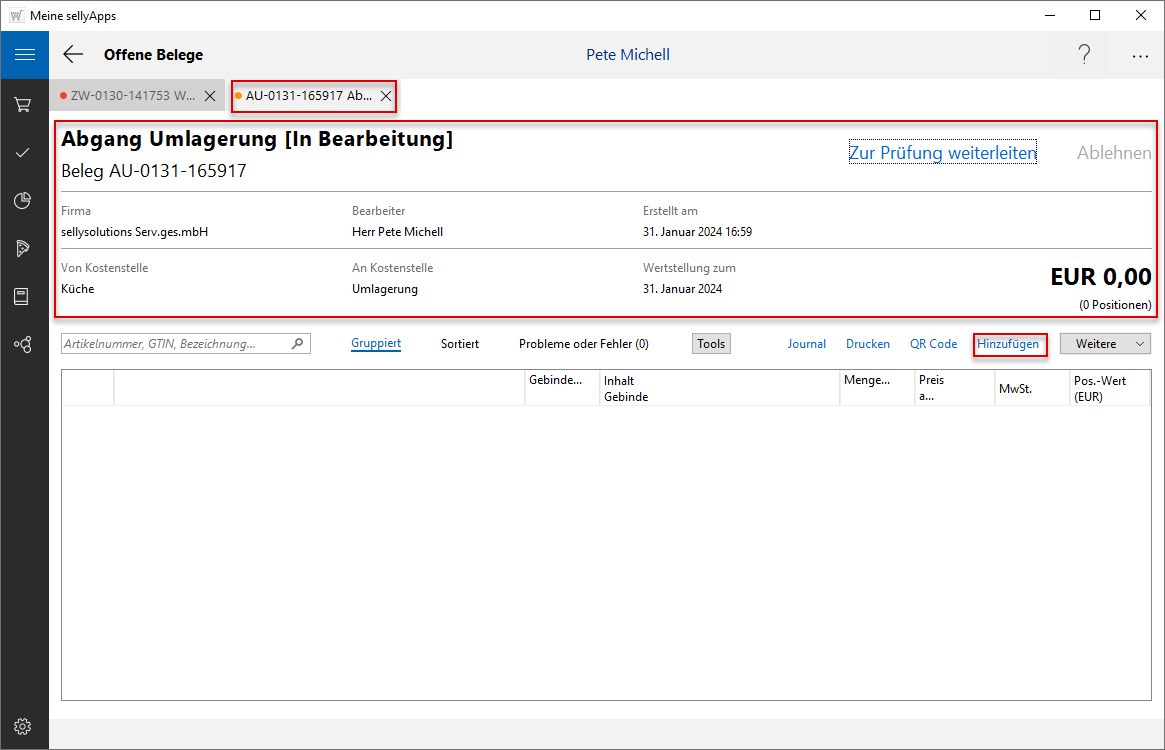The height and width of the screenshot is (750, 1165).
Task: Switch to the ZW-0130-141753 tab
Action: point(130,96)
